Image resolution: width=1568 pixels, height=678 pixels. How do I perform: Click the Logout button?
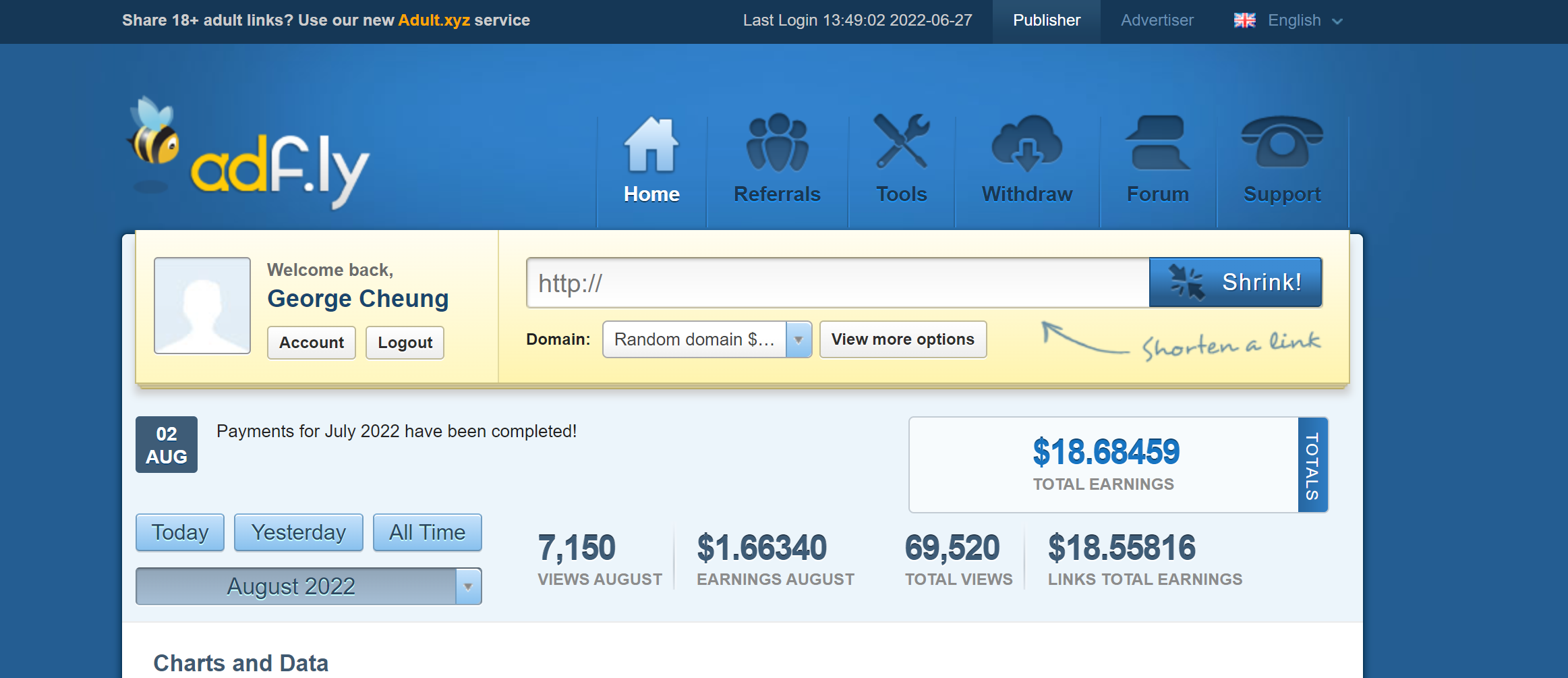pyautogui.click(x=405, y=343)
